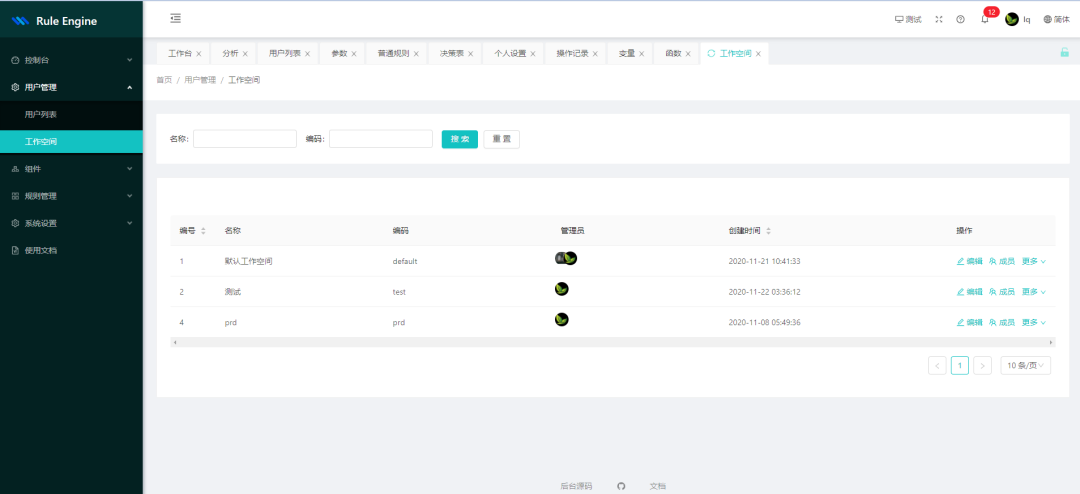This screenshot has height=494, width=1080.
Task: Click the refresh icon on 工作空间 tab
Action: point(711,54)
